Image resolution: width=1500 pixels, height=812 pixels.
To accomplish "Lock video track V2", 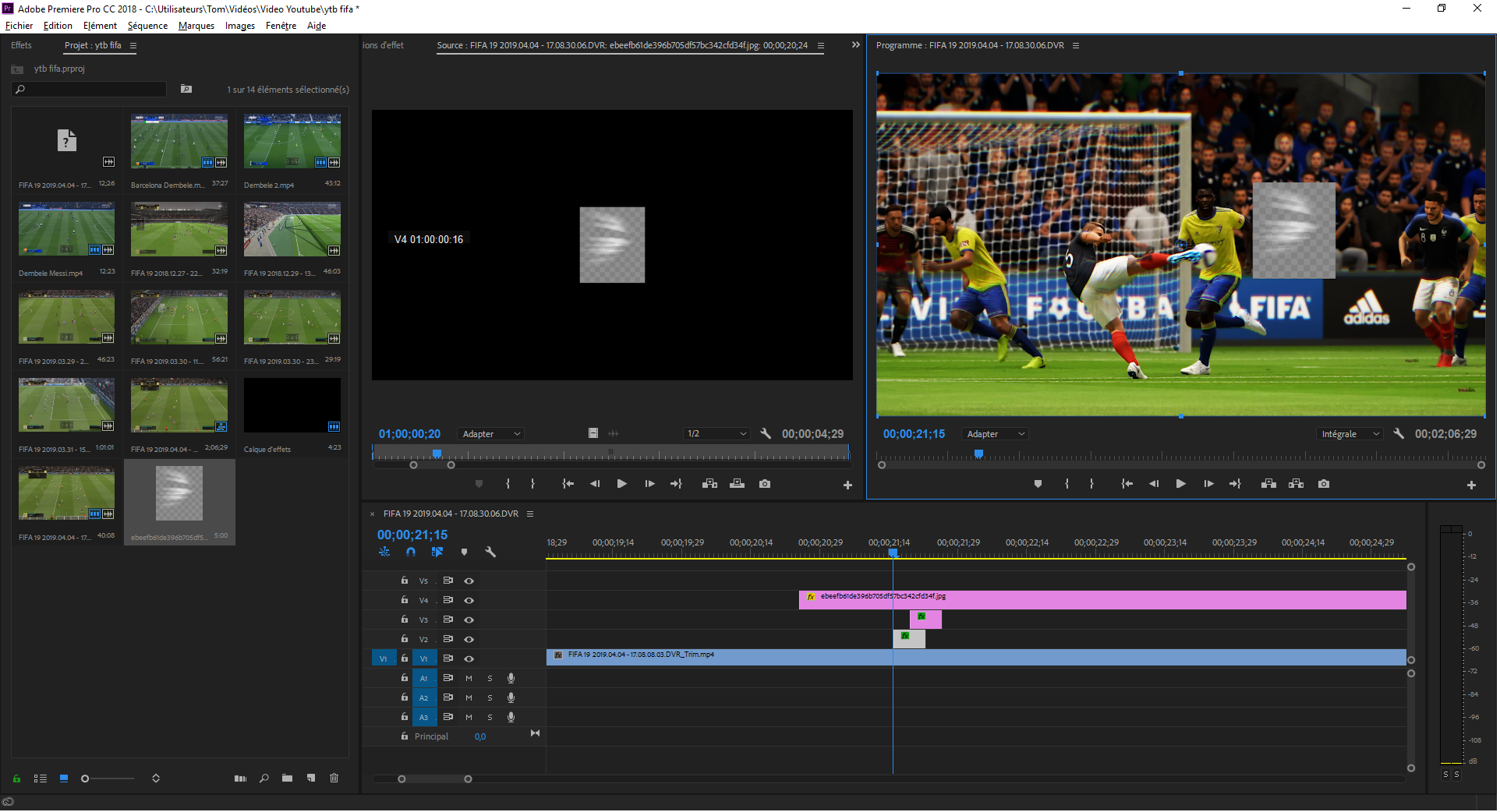I will pos(404,639).
